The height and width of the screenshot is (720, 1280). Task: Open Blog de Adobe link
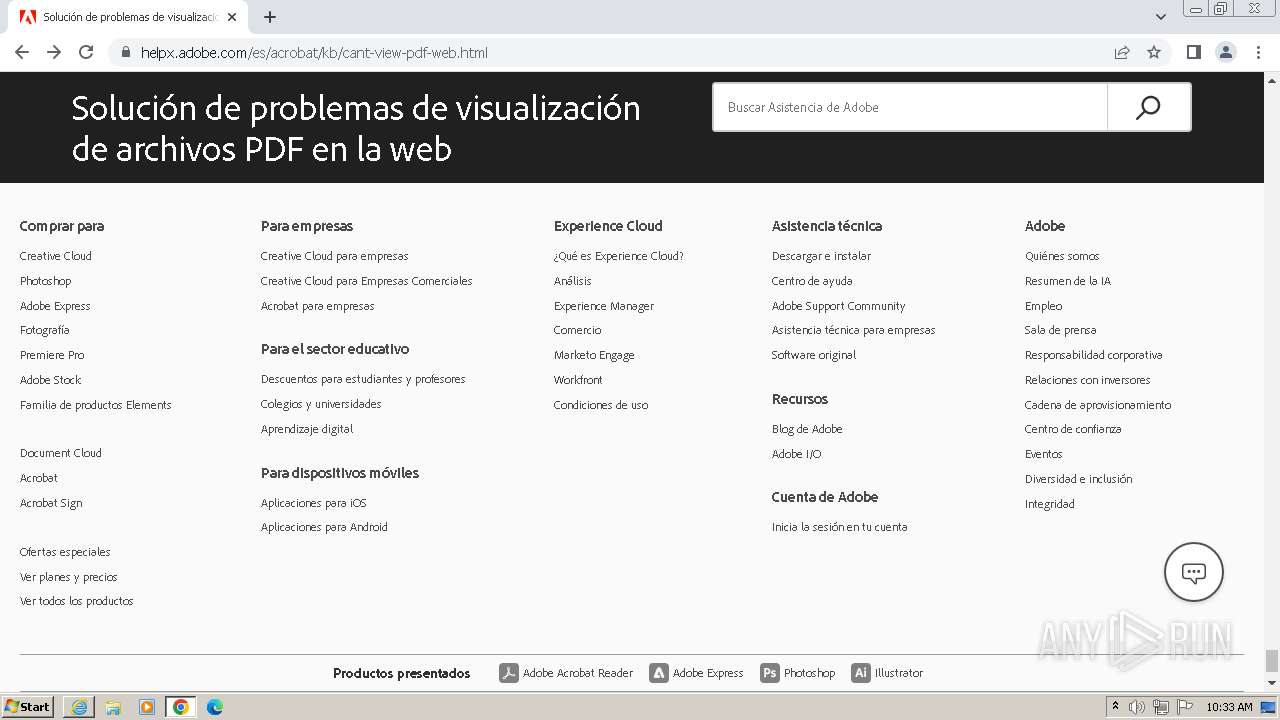click(x=807, y=429)
